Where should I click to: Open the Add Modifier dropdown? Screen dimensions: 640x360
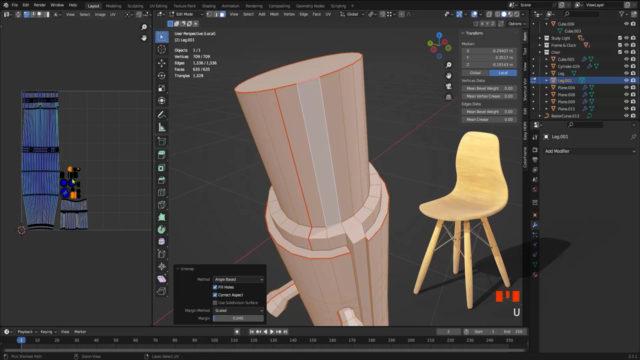coord(589,151)
